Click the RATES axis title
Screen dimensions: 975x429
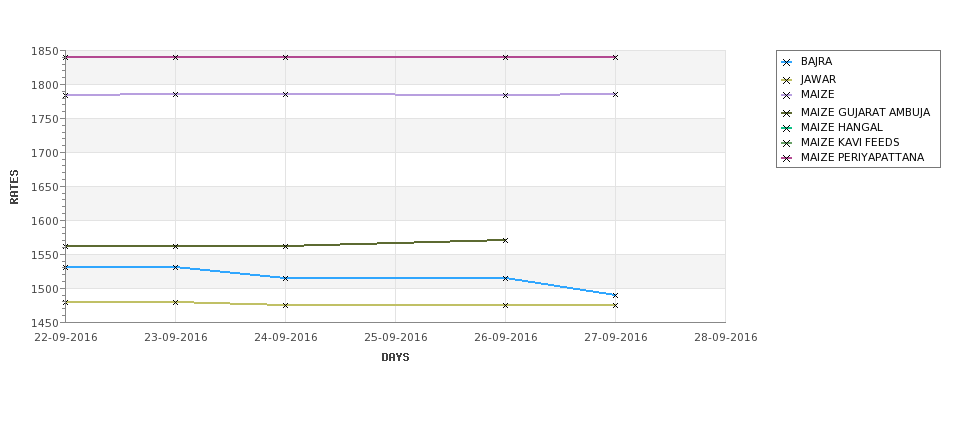coord(14,187)
